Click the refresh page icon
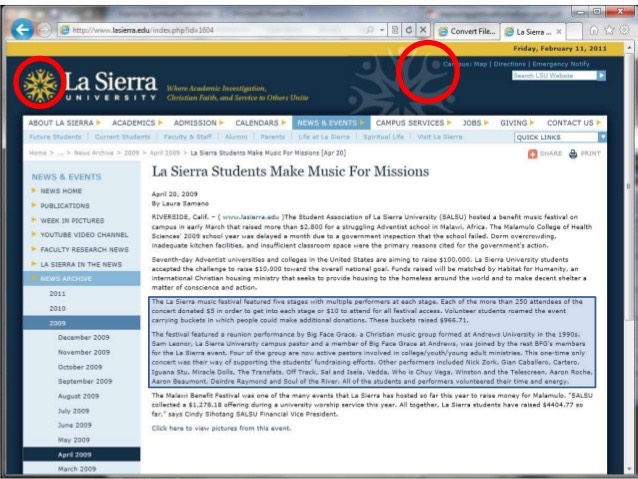The height and width of the screenshot is (479, 638). tap(409, 30)
